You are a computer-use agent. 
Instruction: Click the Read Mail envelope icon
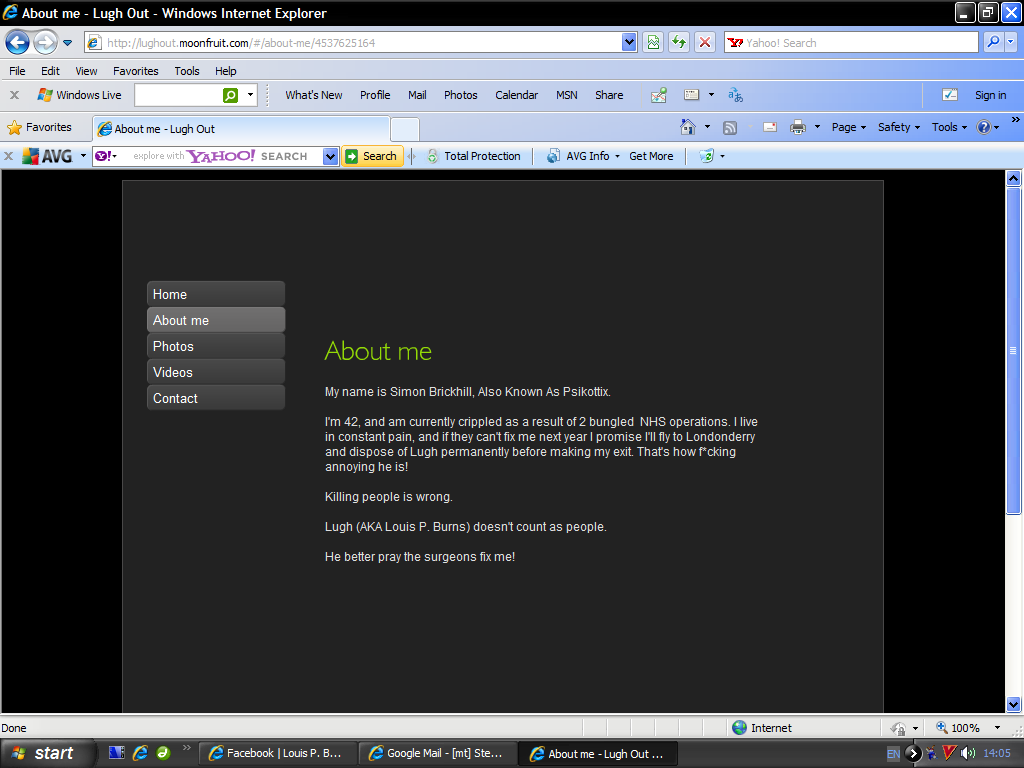tap(770, 127)
